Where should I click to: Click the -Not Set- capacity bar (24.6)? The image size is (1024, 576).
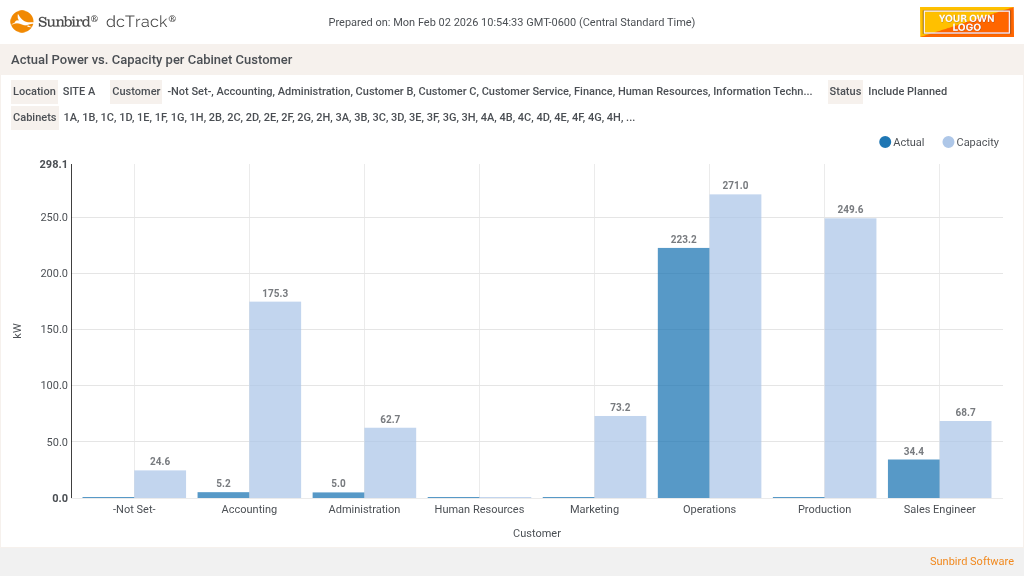160,484
